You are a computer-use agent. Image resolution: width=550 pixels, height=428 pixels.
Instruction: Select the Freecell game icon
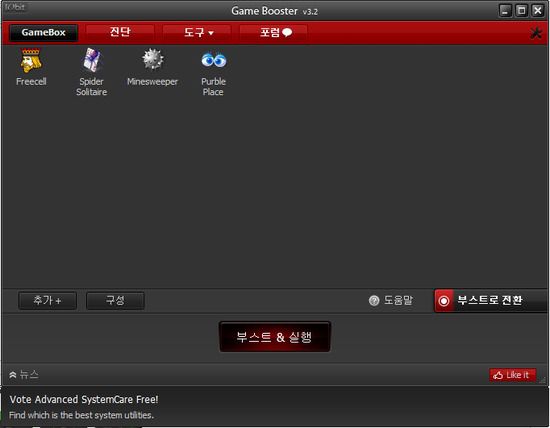pos(31,61)
